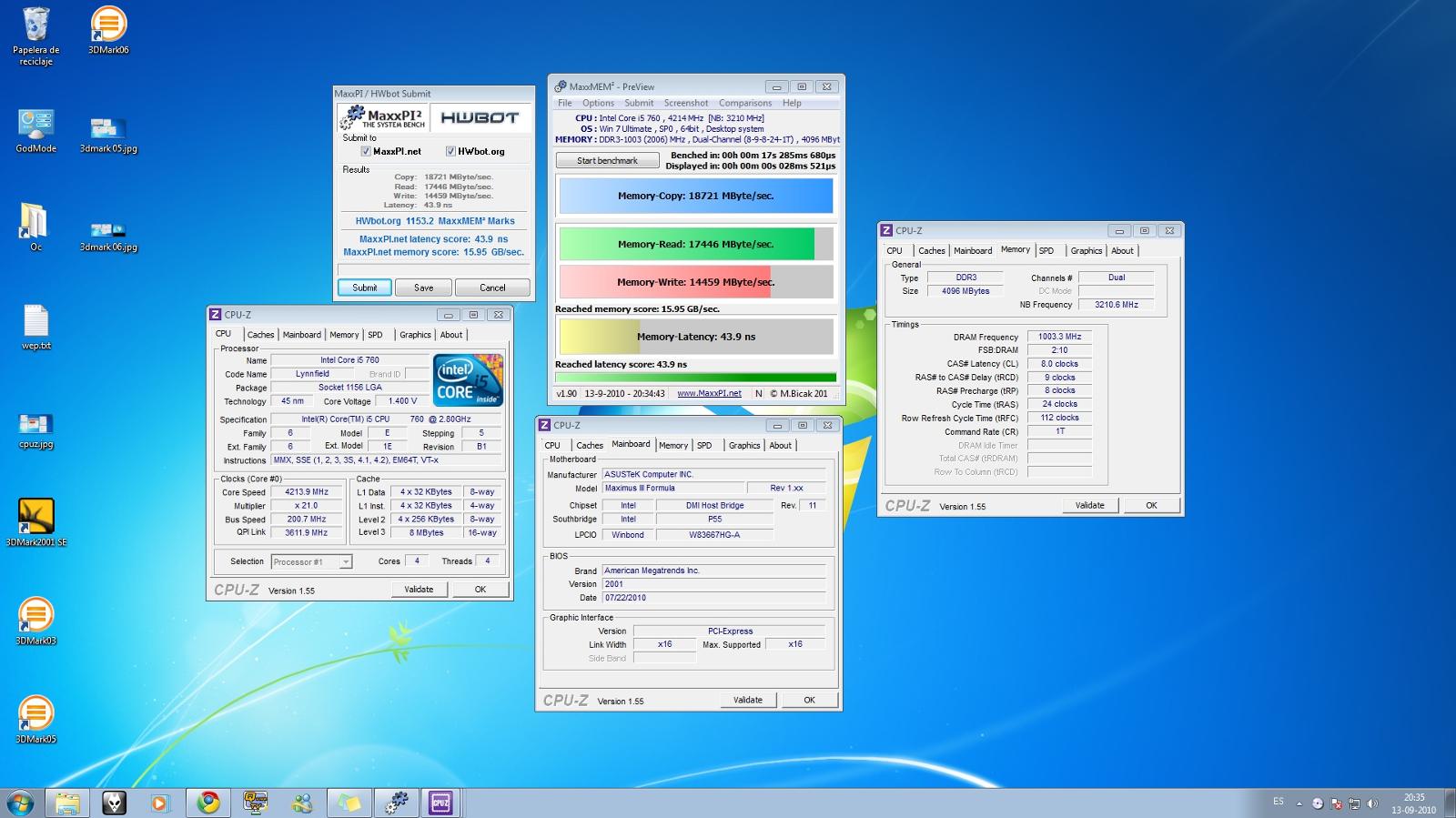
Task: Open the network tray icon
Action: tap(1354, 803)
